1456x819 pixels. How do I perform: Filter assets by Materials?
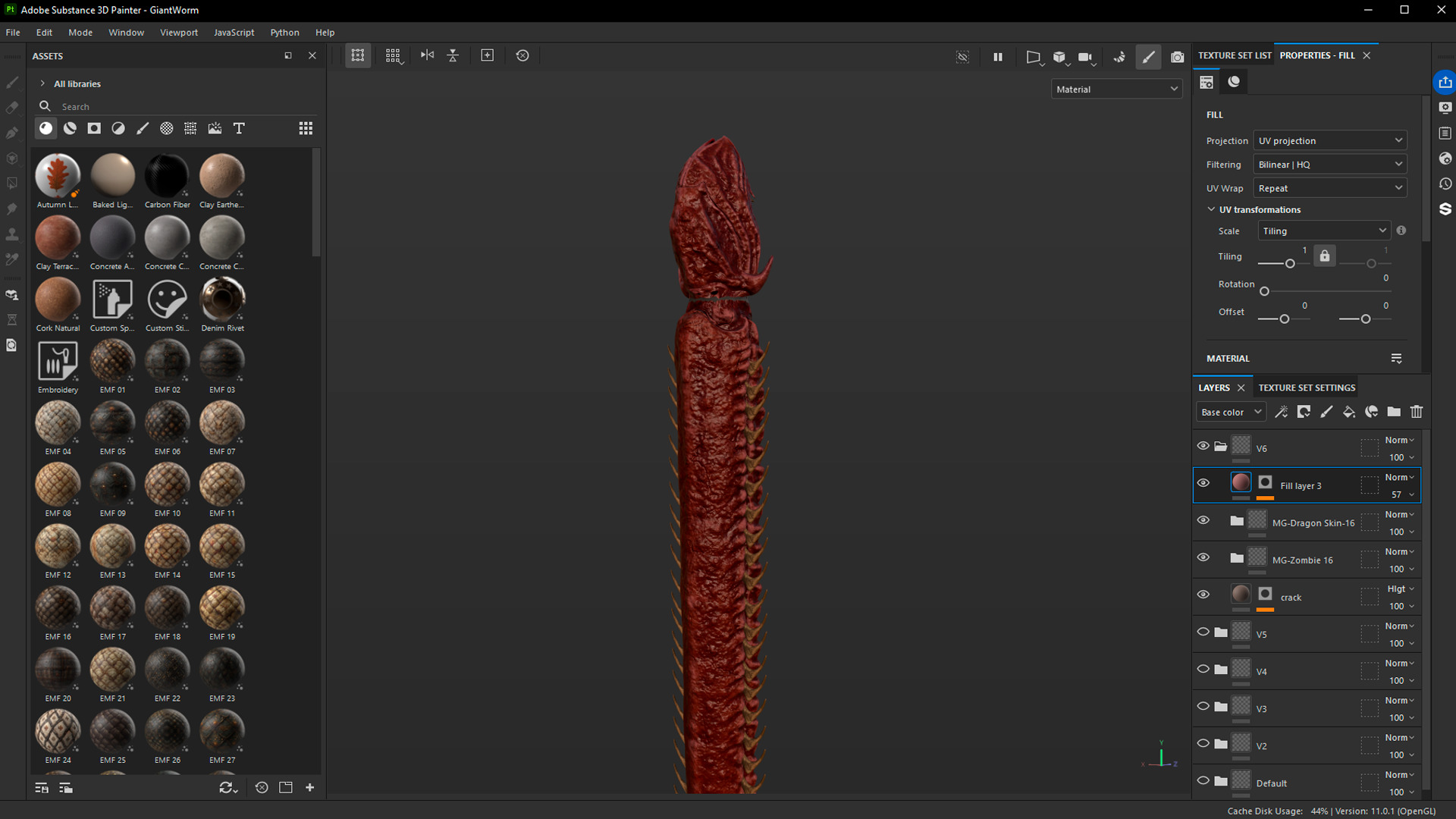pos(46,128)
